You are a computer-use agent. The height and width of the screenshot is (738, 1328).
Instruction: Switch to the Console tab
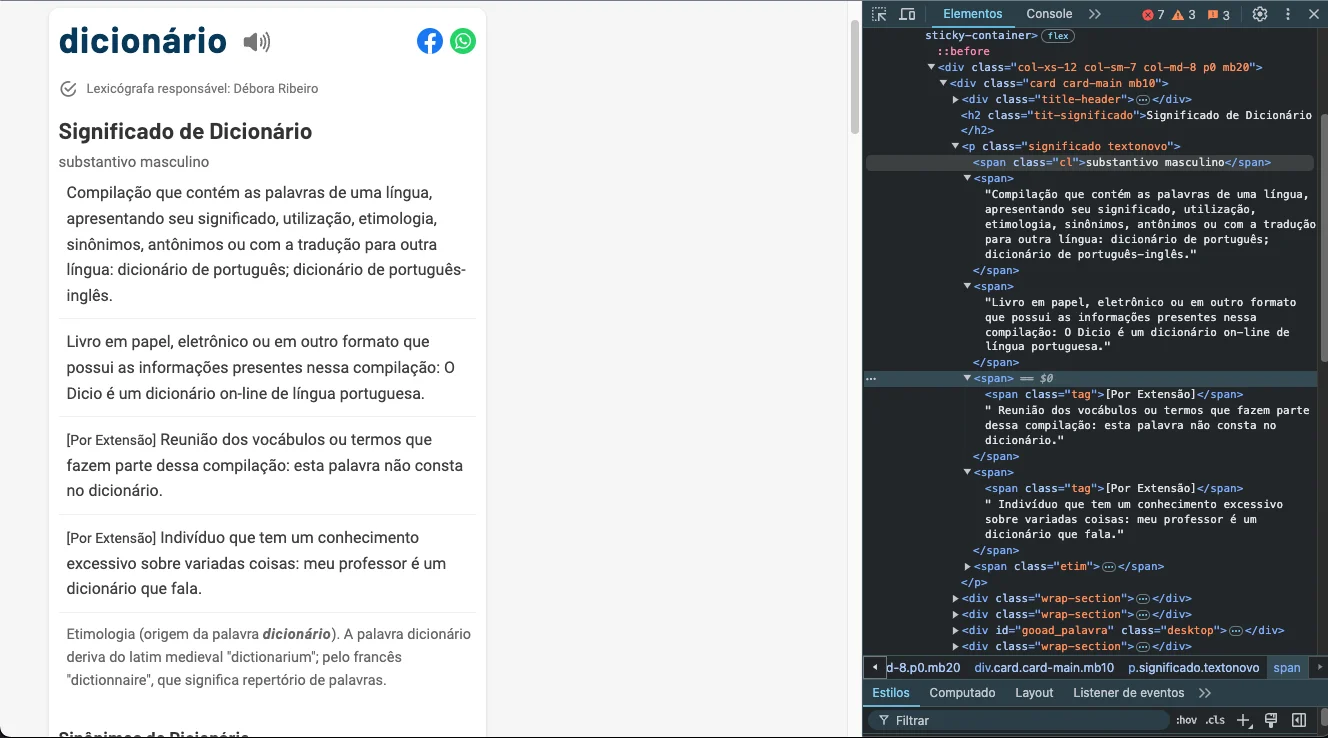[1049, 14]
